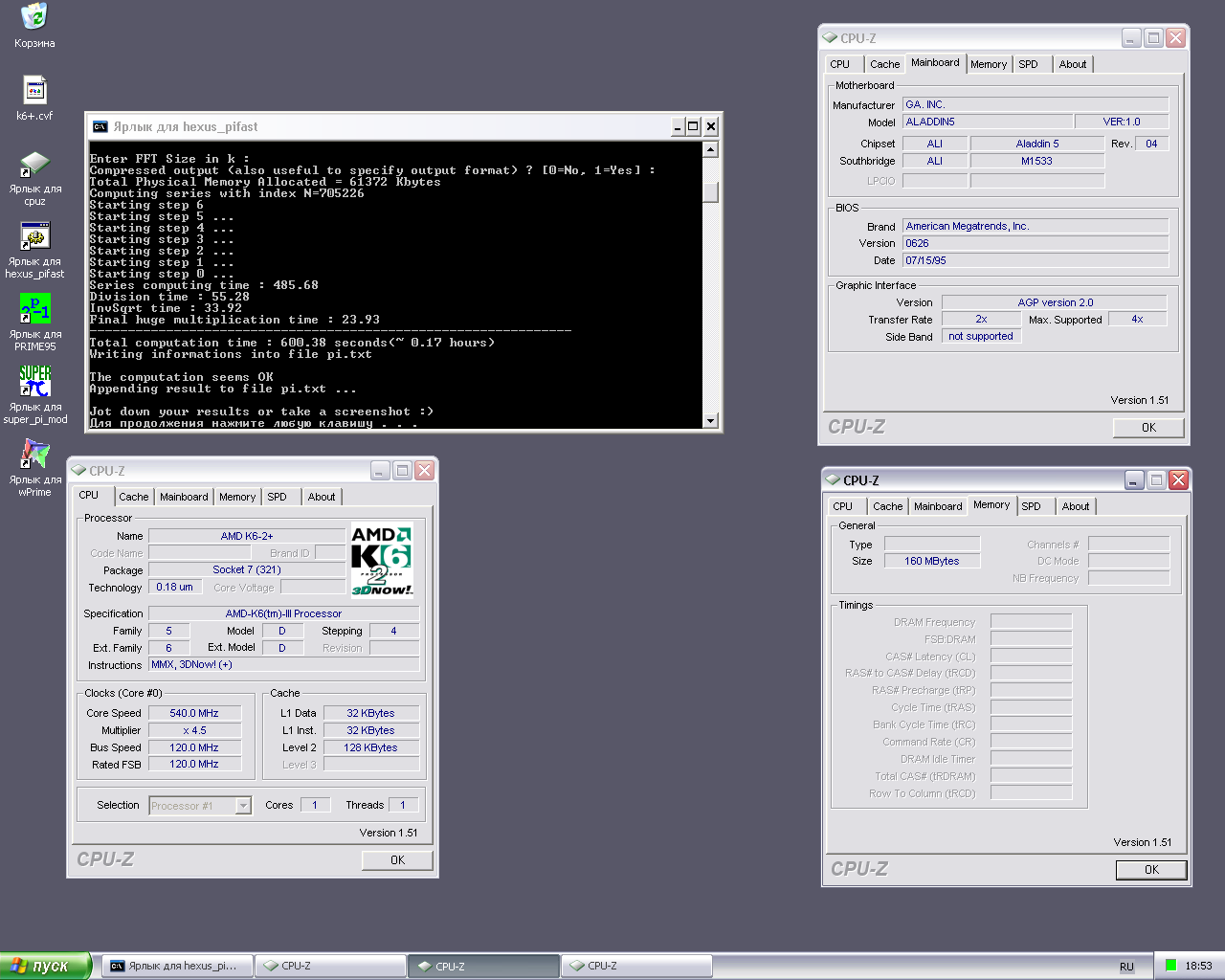Viewport: 1225px width, 980px height.
Task: Open the Recycle Bin (Корзина) desktop icon
Action: (34, 26)
